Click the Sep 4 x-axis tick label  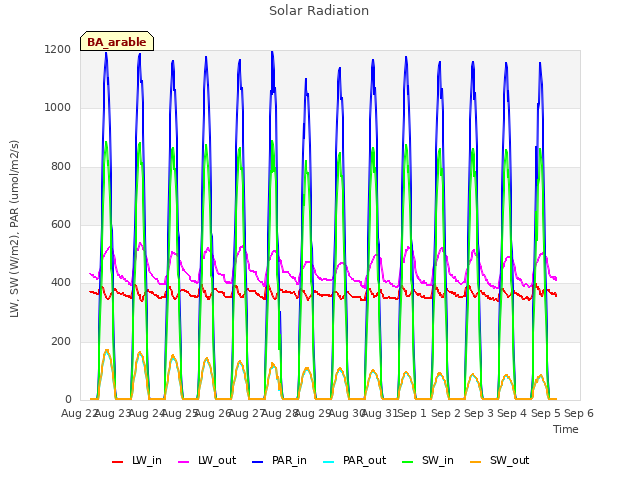[x=512, y=413]
